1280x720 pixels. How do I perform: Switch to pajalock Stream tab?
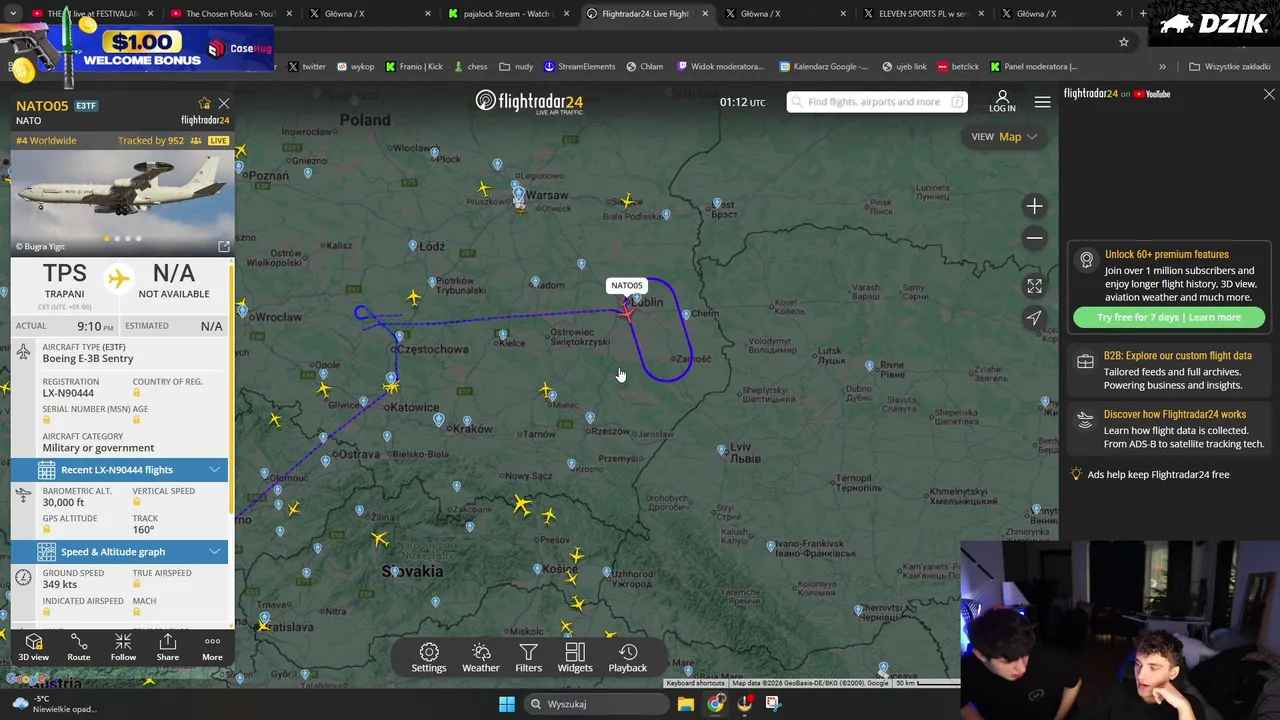[507, 14]
